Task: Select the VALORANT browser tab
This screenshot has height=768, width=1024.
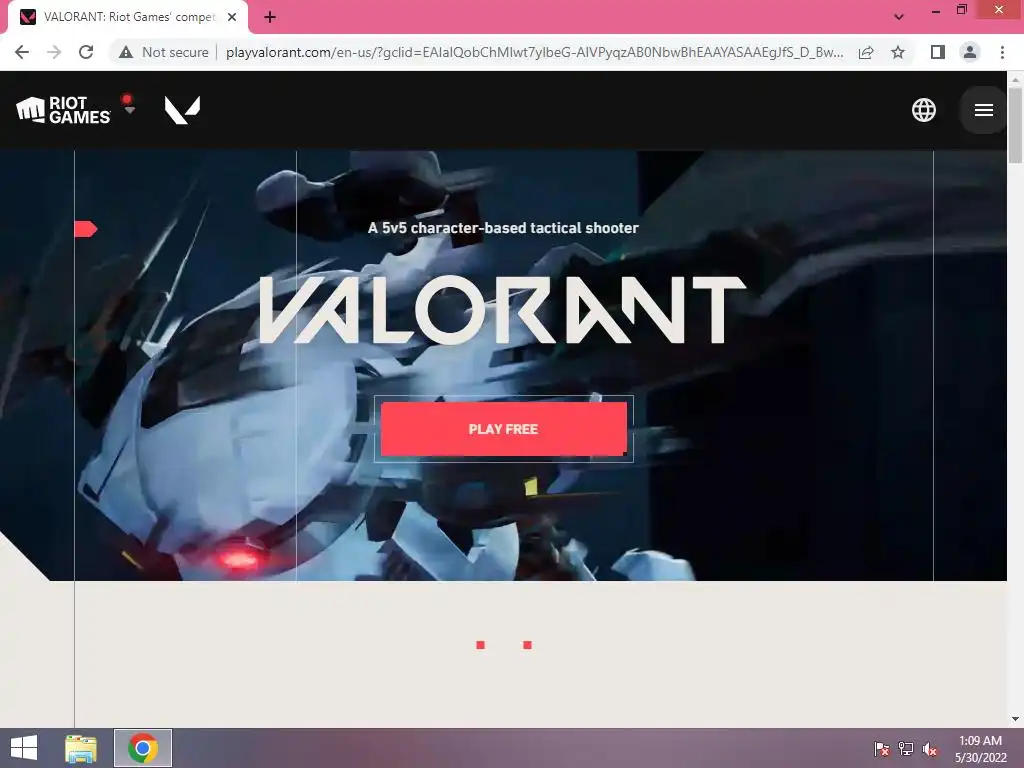Action: coord(128,17)
